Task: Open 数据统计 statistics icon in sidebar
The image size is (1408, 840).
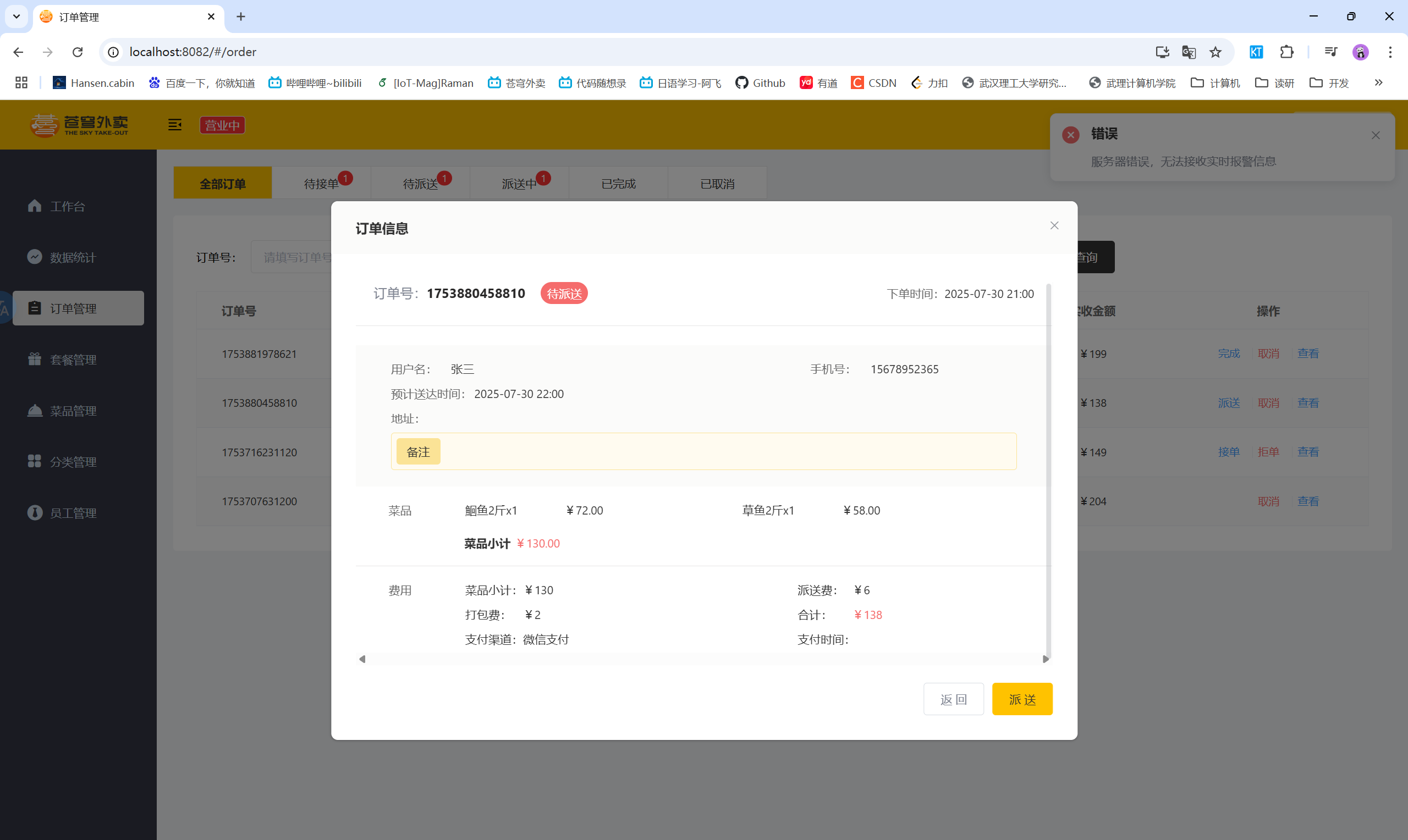Action: click(35, 257)
